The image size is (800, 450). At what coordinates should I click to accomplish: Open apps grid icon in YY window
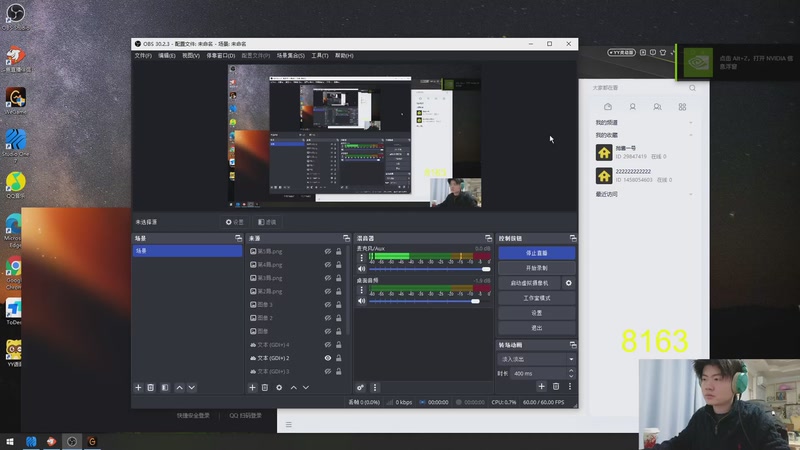click(x=682, y=107)
